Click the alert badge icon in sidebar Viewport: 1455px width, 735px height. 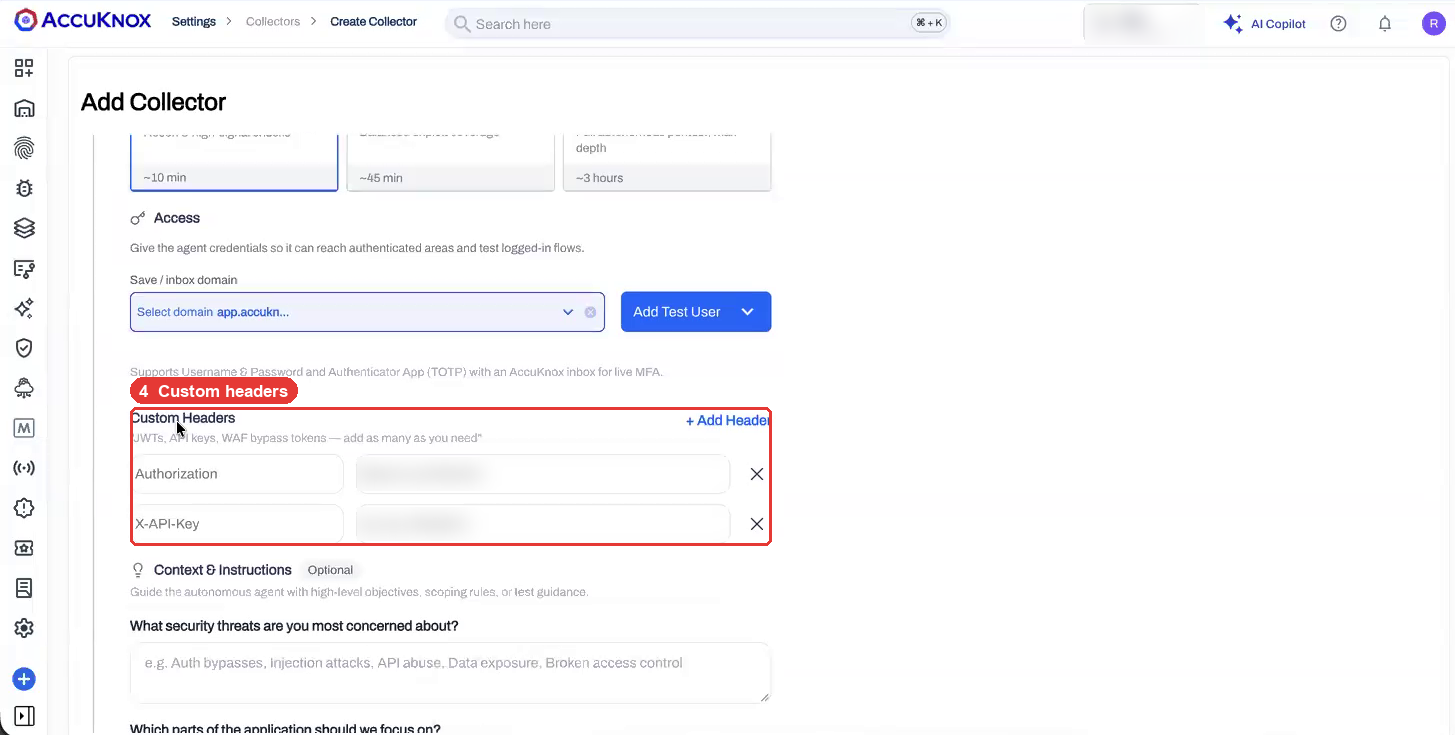24,508
